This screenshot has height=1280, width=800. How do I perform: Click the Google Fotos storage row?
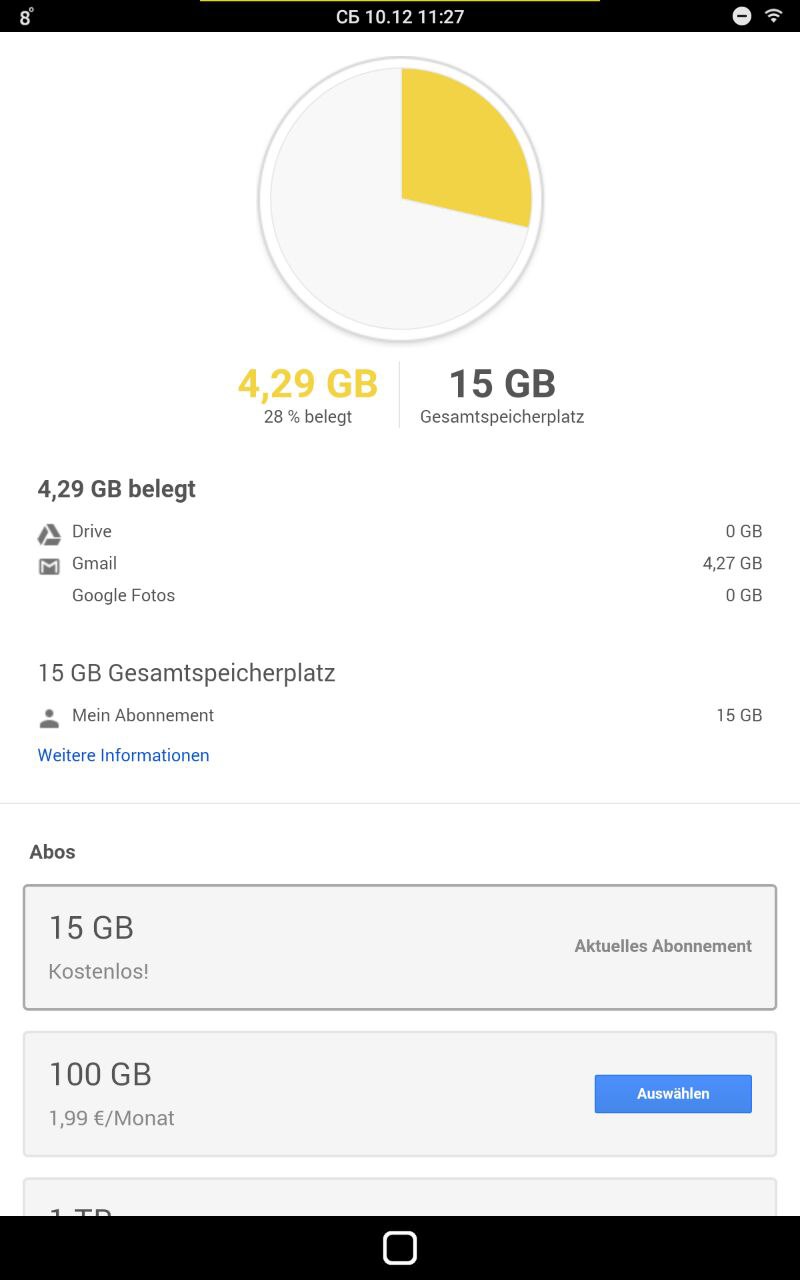coord(400,595)
